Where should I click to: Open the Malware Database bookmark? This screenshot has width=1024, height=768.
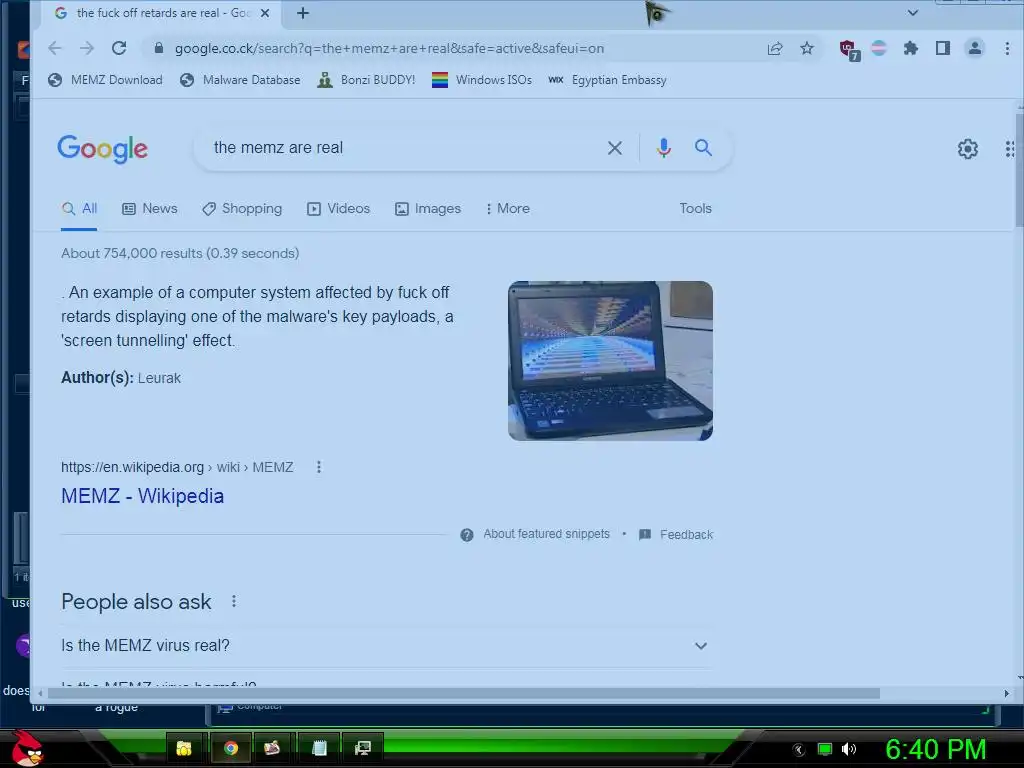(240, 80)
